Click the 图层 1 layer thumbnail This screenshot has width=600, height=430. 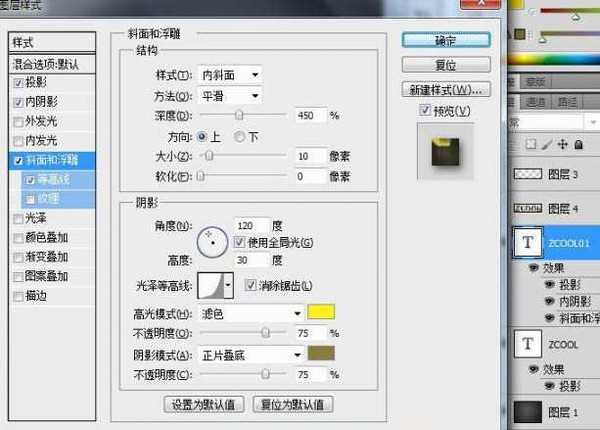pos(527,412)
